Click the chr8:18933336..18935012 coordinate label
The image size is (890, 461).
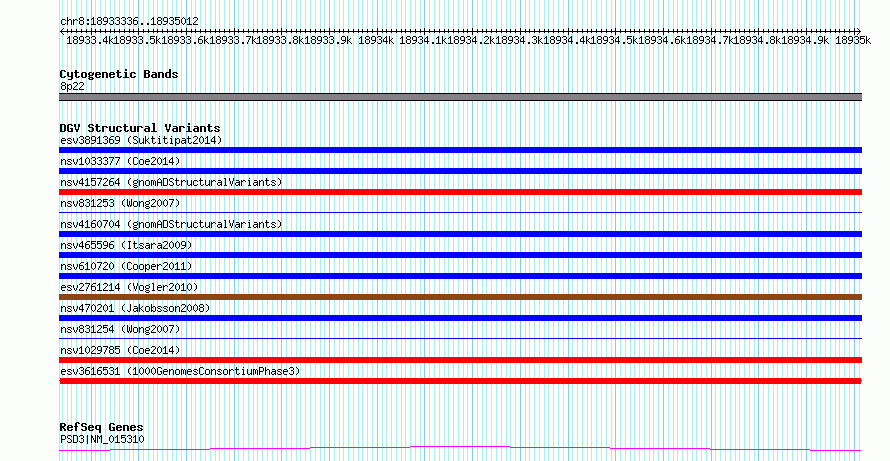pos(129,22)
